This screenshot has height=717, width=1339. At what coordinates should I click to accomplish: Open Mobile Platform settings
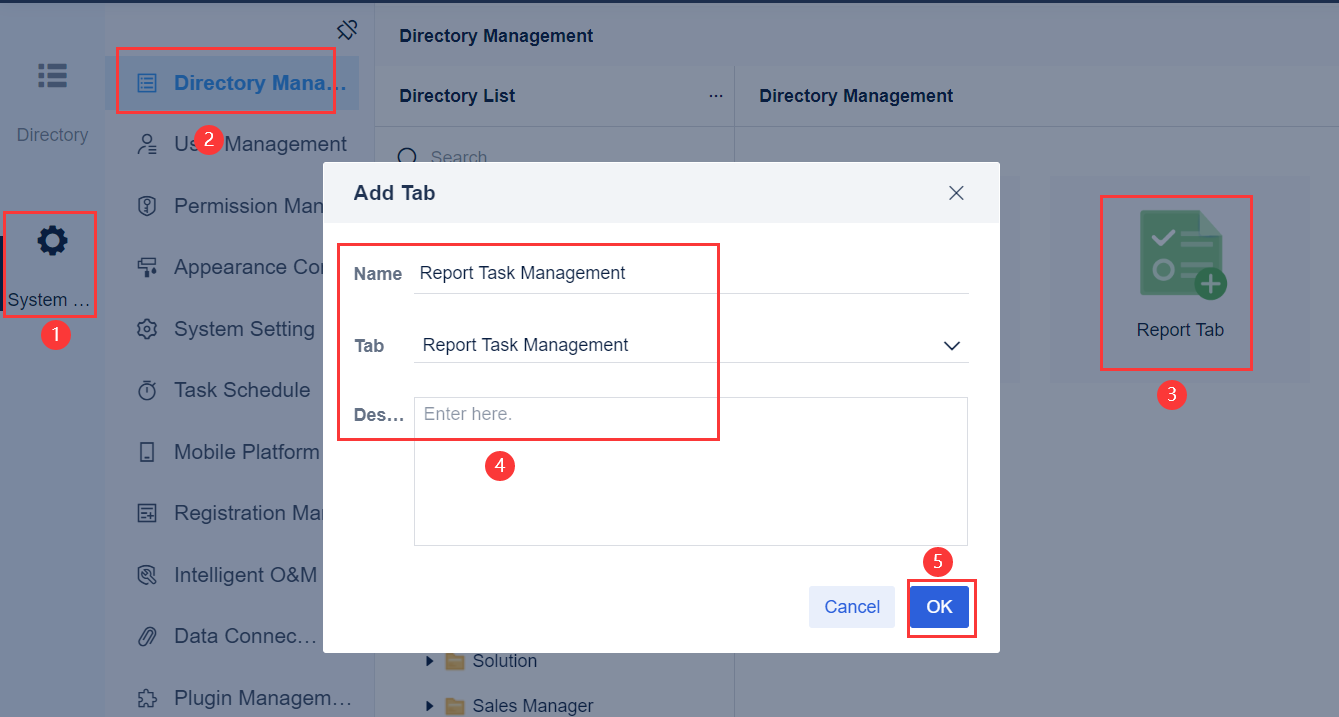tap(235, 451)
